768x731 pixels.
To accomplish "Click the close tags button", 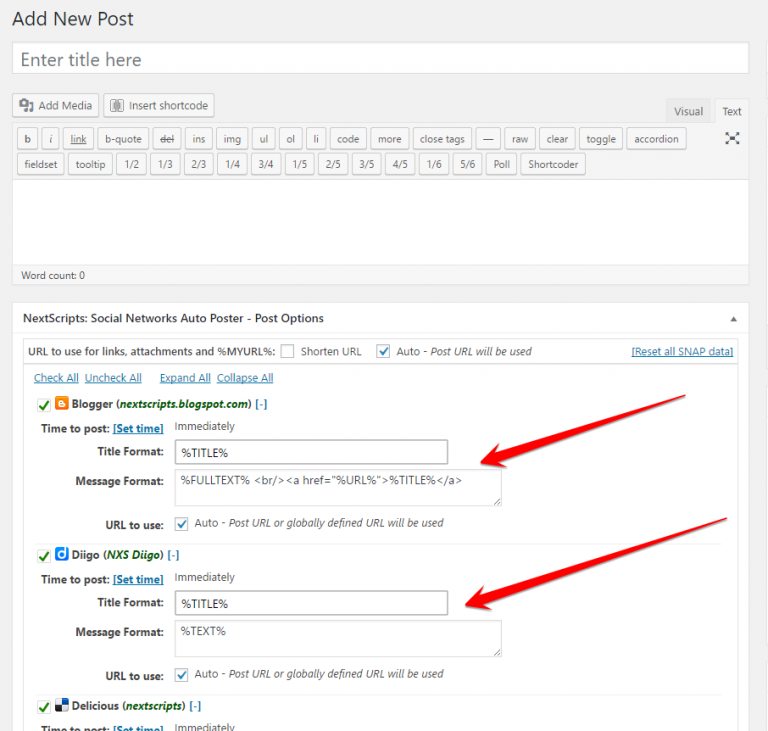I will point(442,139).
